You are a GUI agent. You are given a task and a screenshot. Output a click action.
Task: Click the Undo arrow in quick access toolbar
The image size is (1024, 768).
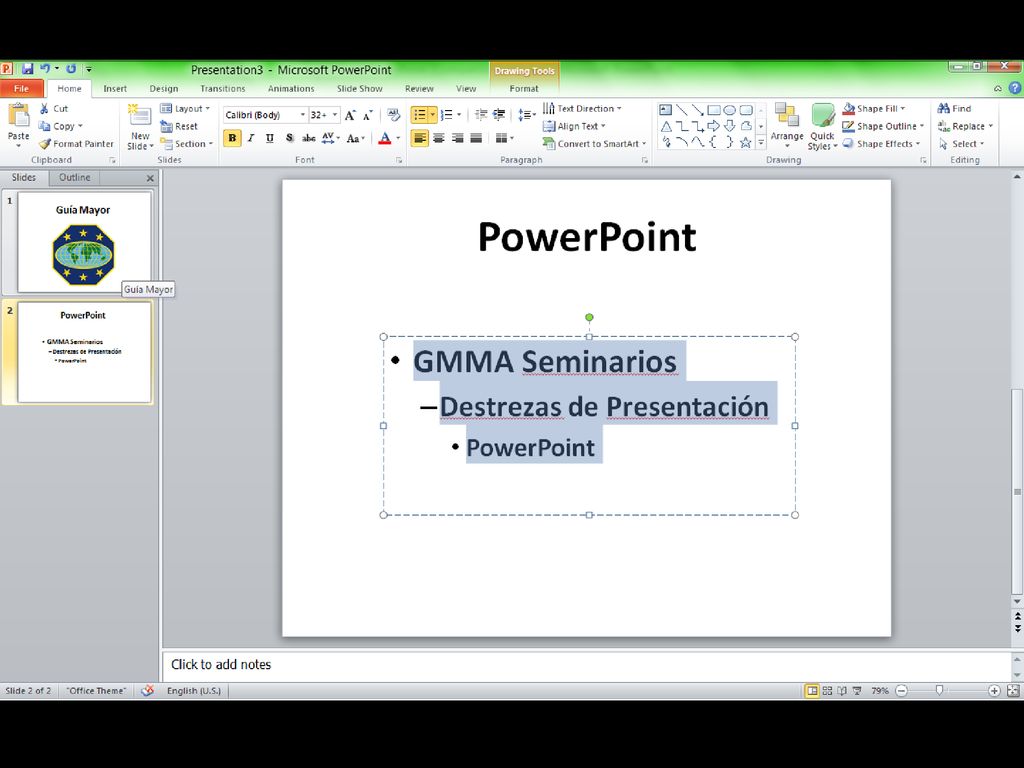point(45,69)
